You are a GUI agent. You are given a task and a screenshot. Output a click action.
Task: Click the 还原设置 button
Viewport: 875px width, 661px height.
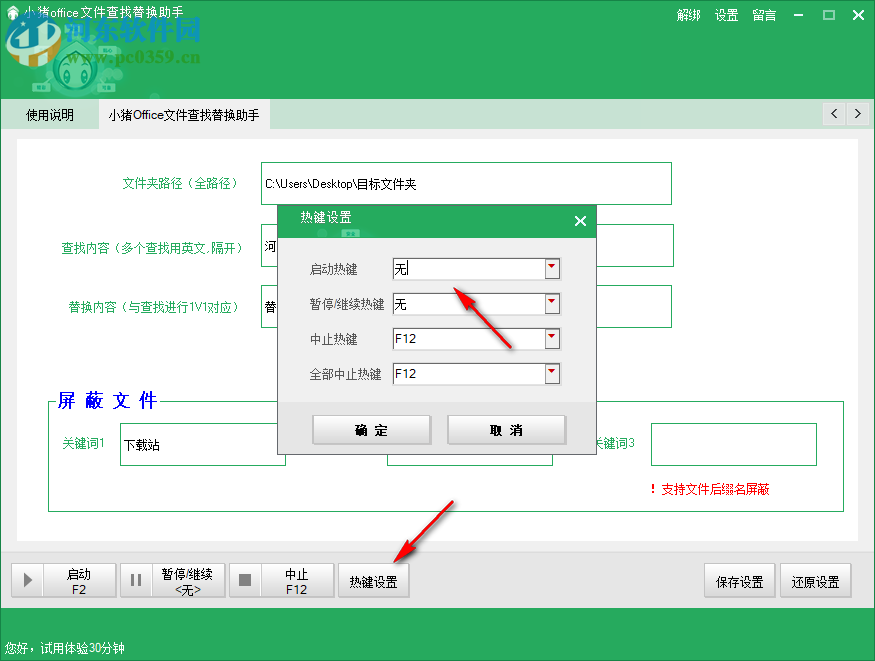(815, 580)
